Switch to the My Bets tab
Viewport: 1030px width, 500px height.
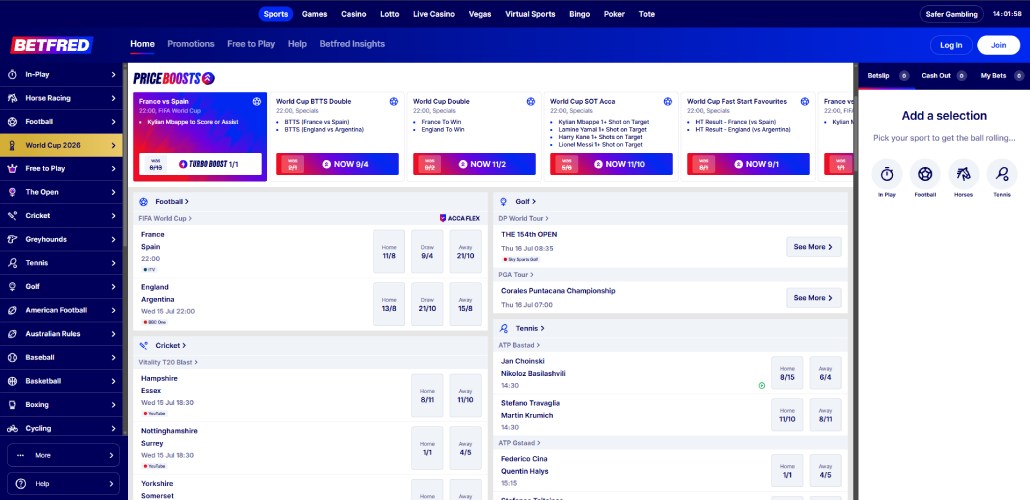point(1000,76)
